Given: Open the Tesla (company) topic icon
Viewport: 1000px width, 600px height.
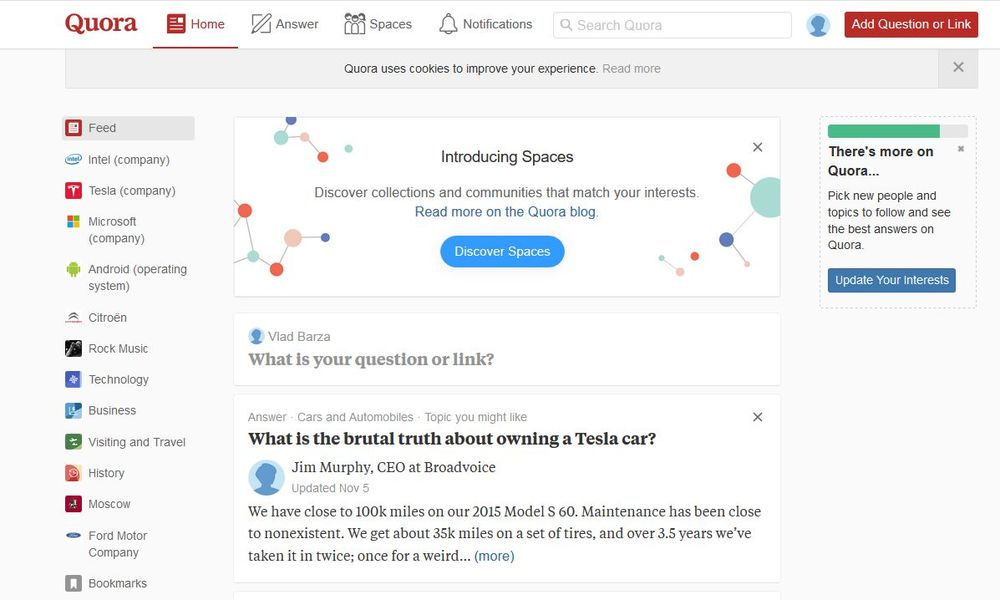Looking at the screenshot, I should [x=73, y=191].
